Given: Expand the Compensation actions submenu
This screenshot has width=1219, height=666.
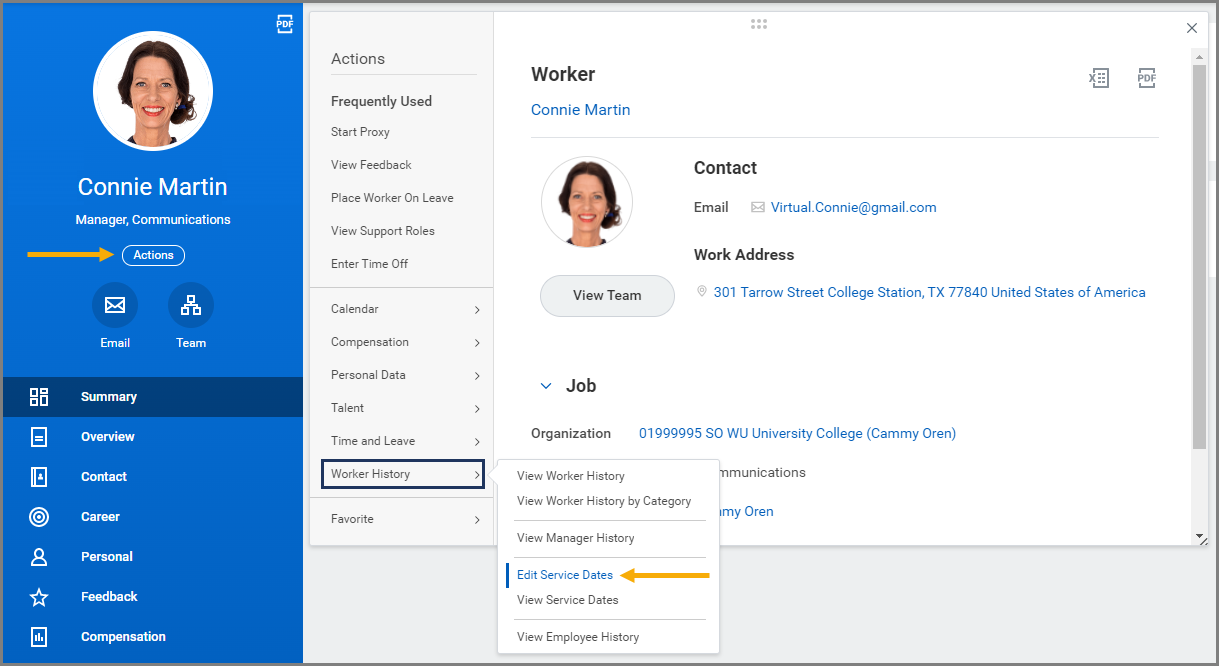Looking at the screenshot, I should pyautogui.click(x=405, y=343).
